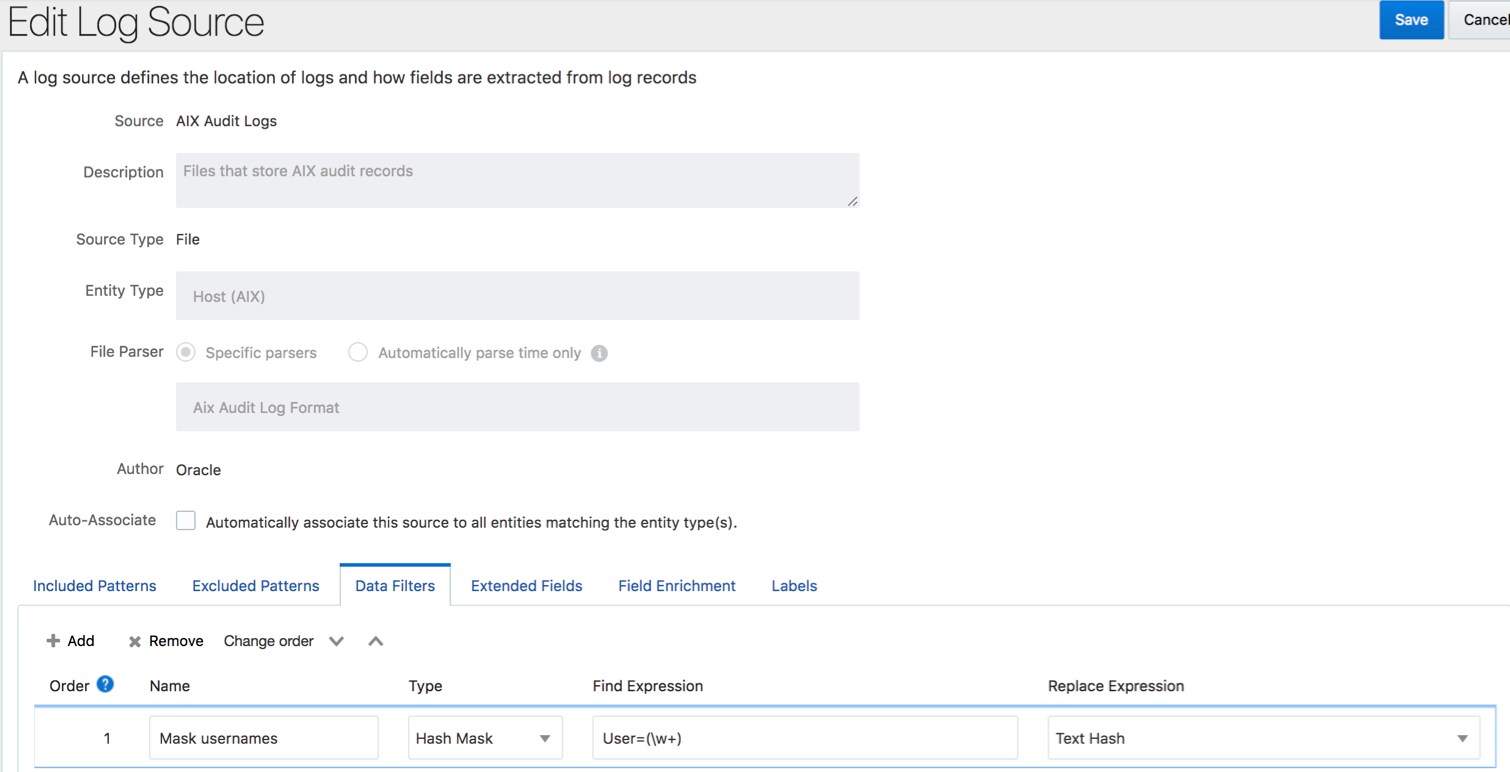Click the Cancel button

click(x=1483, y=20)
